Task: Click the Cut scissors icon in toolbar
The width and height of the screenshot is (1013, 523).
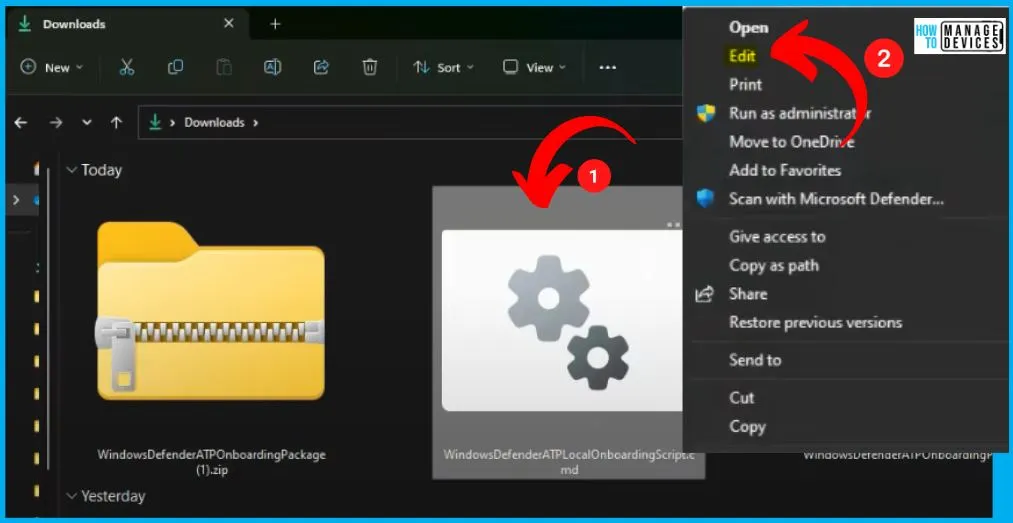Action: pos(127,67)
